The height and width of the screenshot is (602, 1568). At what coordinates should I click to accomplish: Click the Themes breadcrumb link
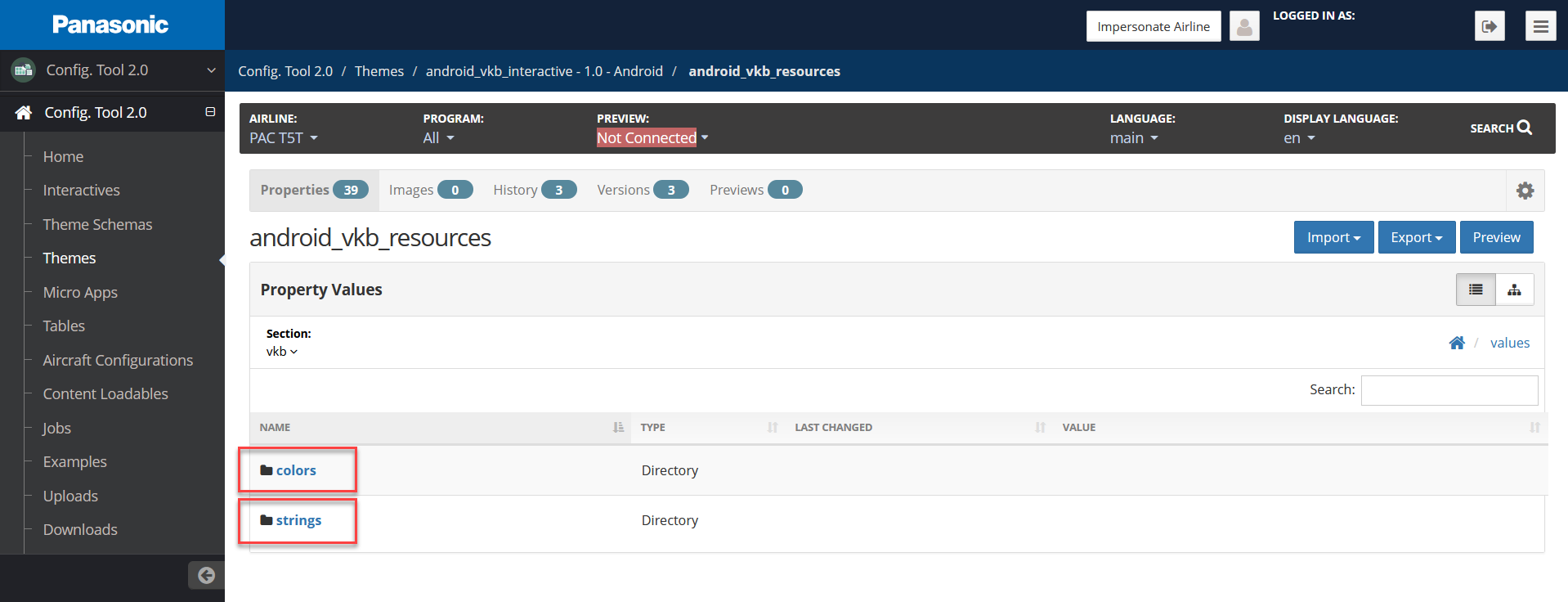379,71
